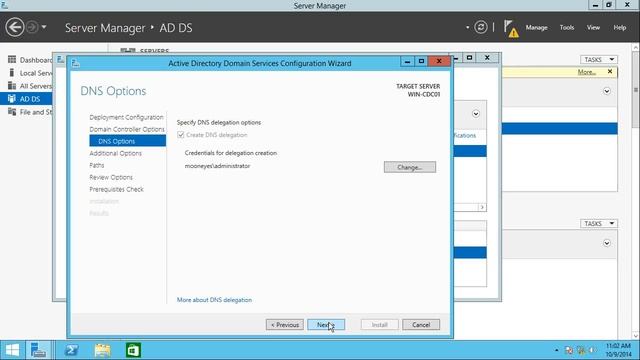Click the wizard title bar icon
This screenshot has height=360, width=640.
coord(76,63)
